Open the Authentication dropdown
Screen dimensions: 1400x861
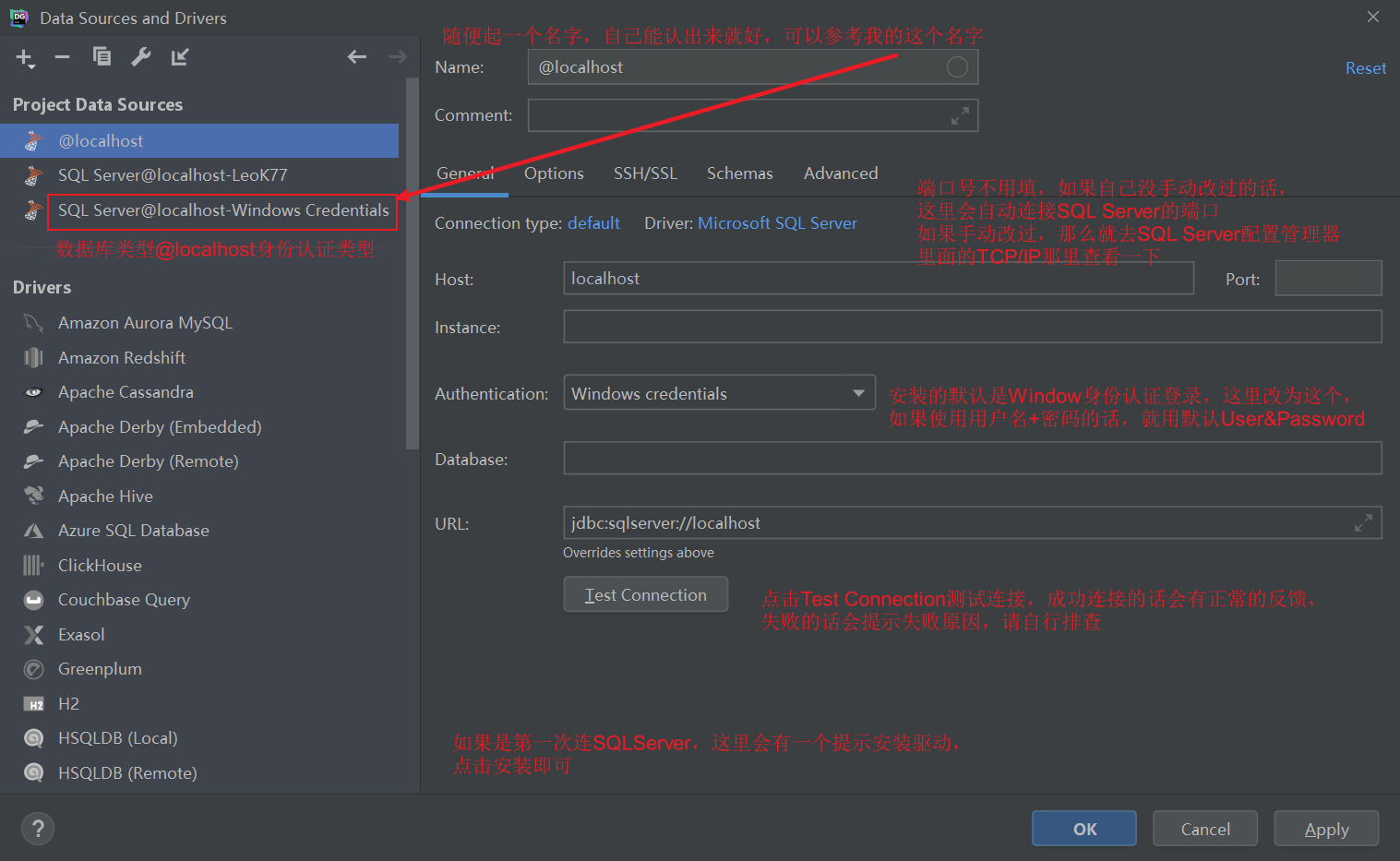[x=719, y=393]
